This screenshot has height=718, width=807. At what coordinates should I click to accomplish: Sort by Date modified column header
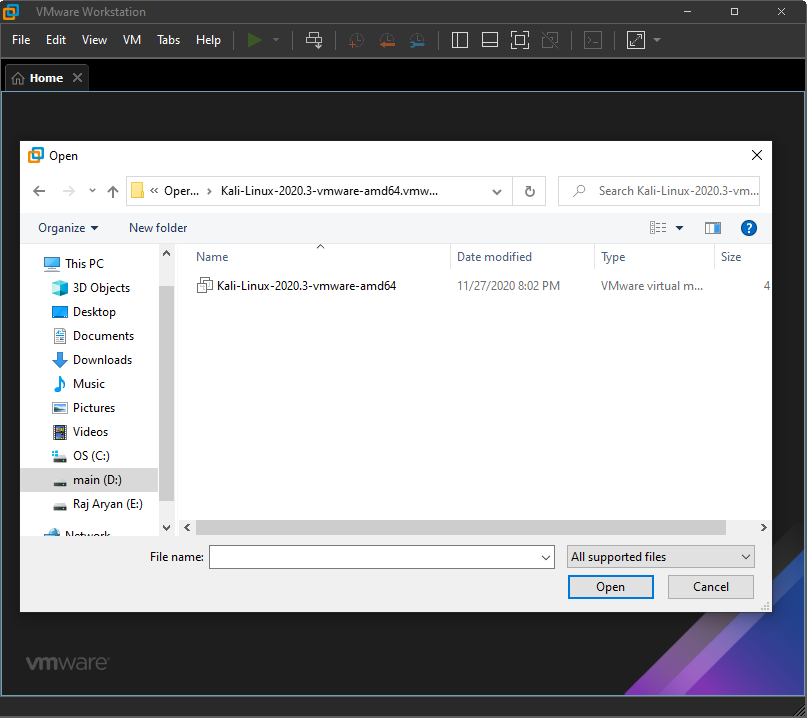coord(494,257)
